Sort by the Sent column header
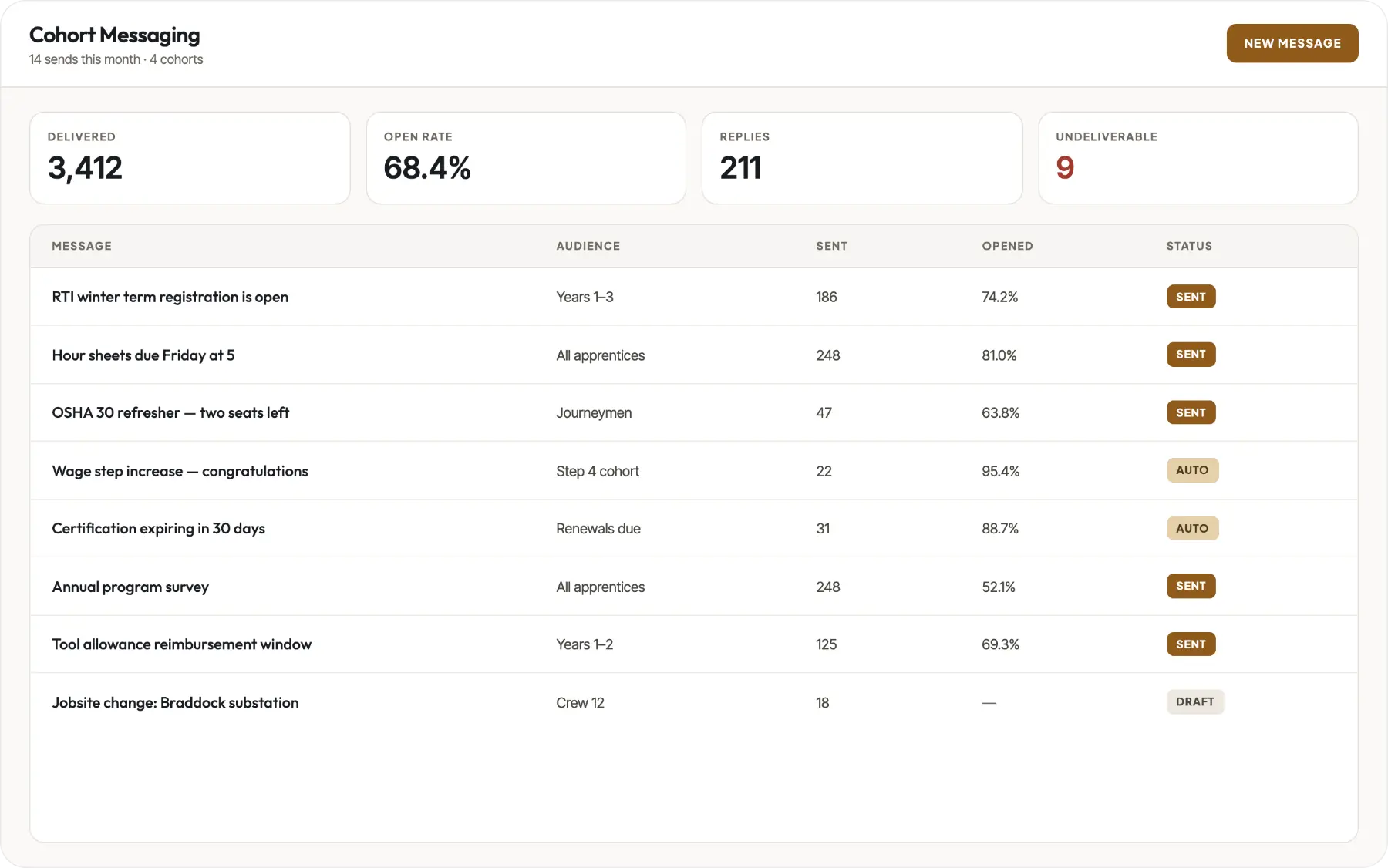The image size is (1388, 868). (832, 246)
